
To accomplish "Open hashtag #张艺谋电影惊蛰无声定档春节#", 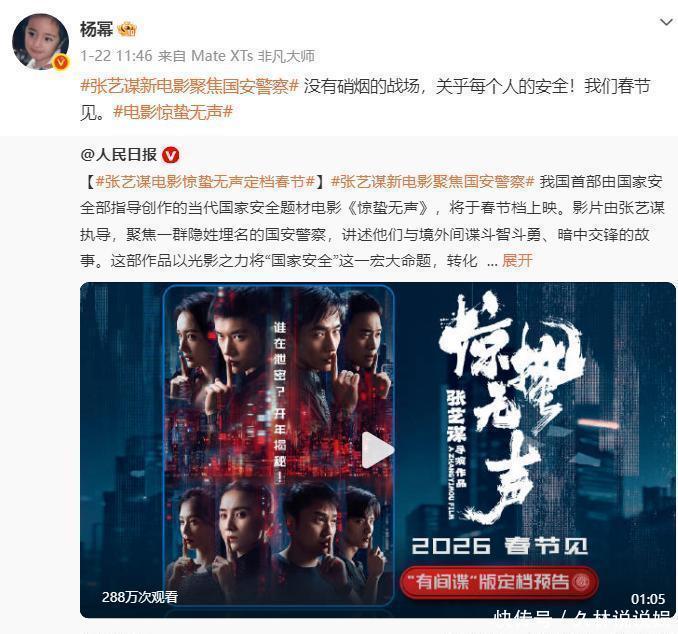I will (x=205, y=182).
